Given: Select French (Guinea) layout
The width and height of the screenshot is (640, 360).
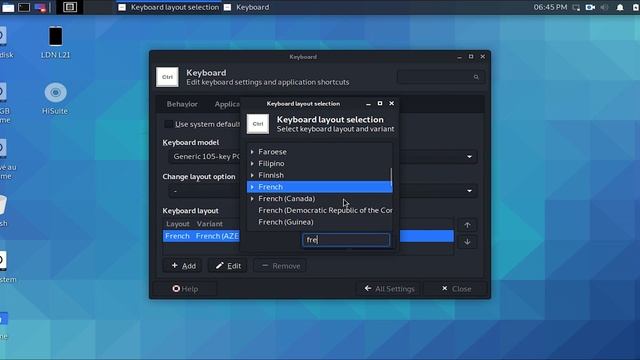Looking at the screenshot, I should coord(320,222).
